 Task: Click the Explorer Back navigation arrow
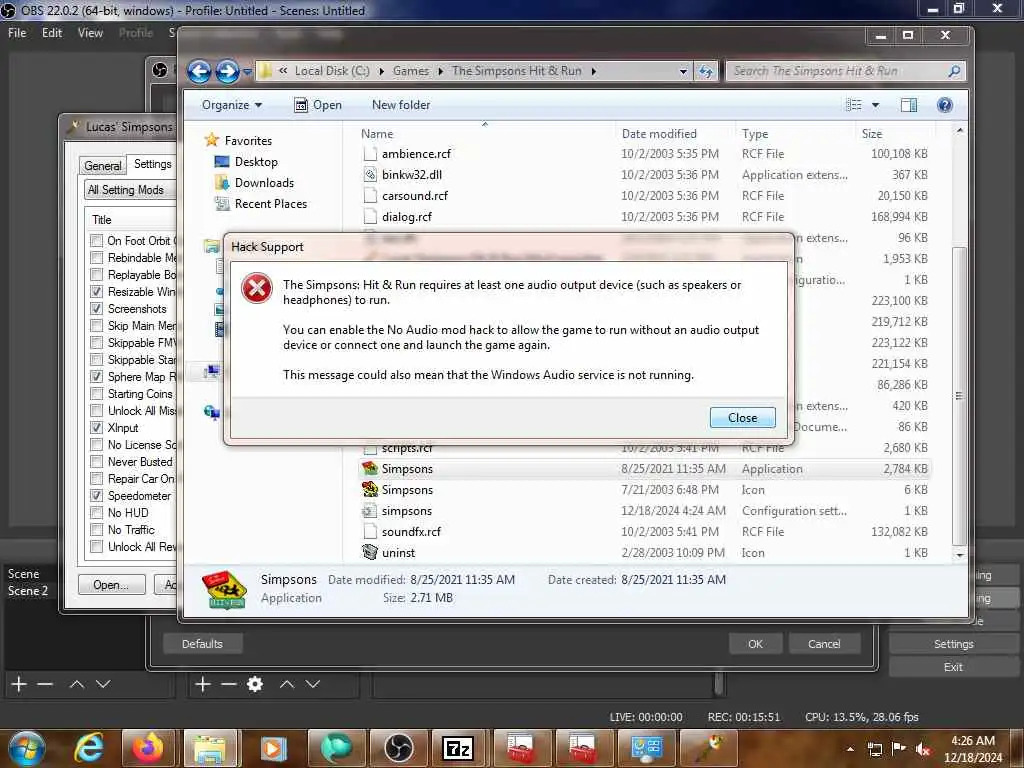pyautogui.click(x=199, y=71)
